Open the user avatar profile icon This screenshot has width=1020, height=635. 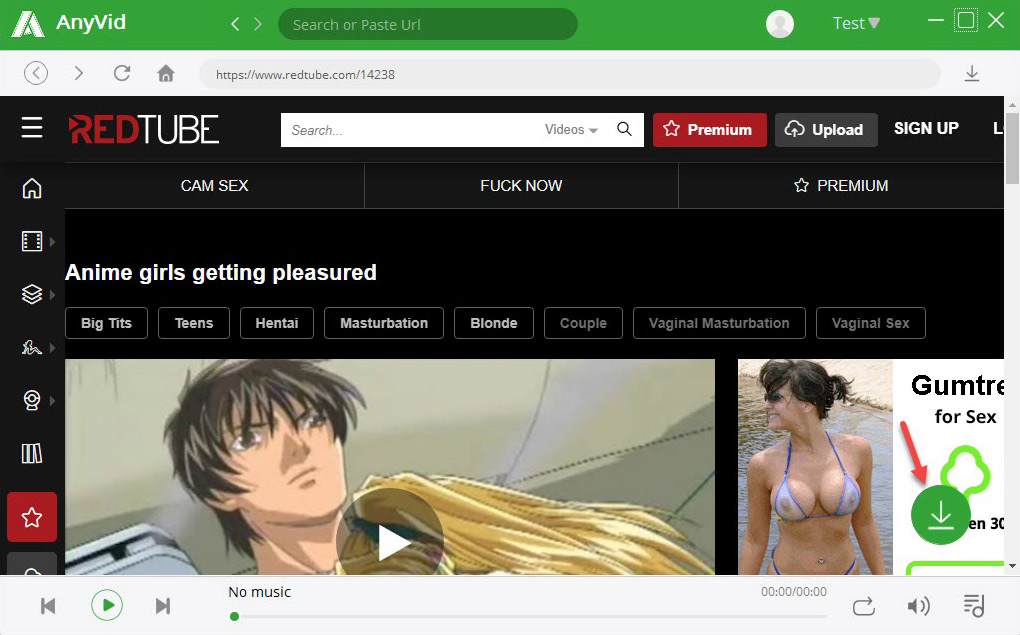(x=779, y=24)
